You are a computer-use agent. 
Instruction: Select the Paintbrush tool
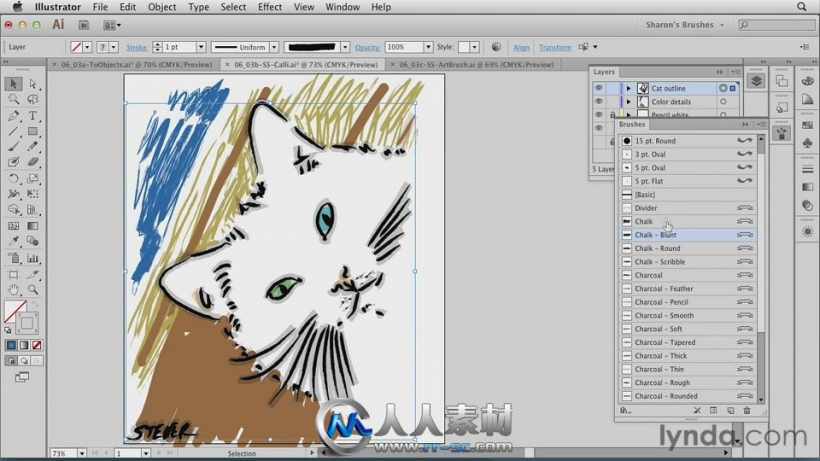14,147
